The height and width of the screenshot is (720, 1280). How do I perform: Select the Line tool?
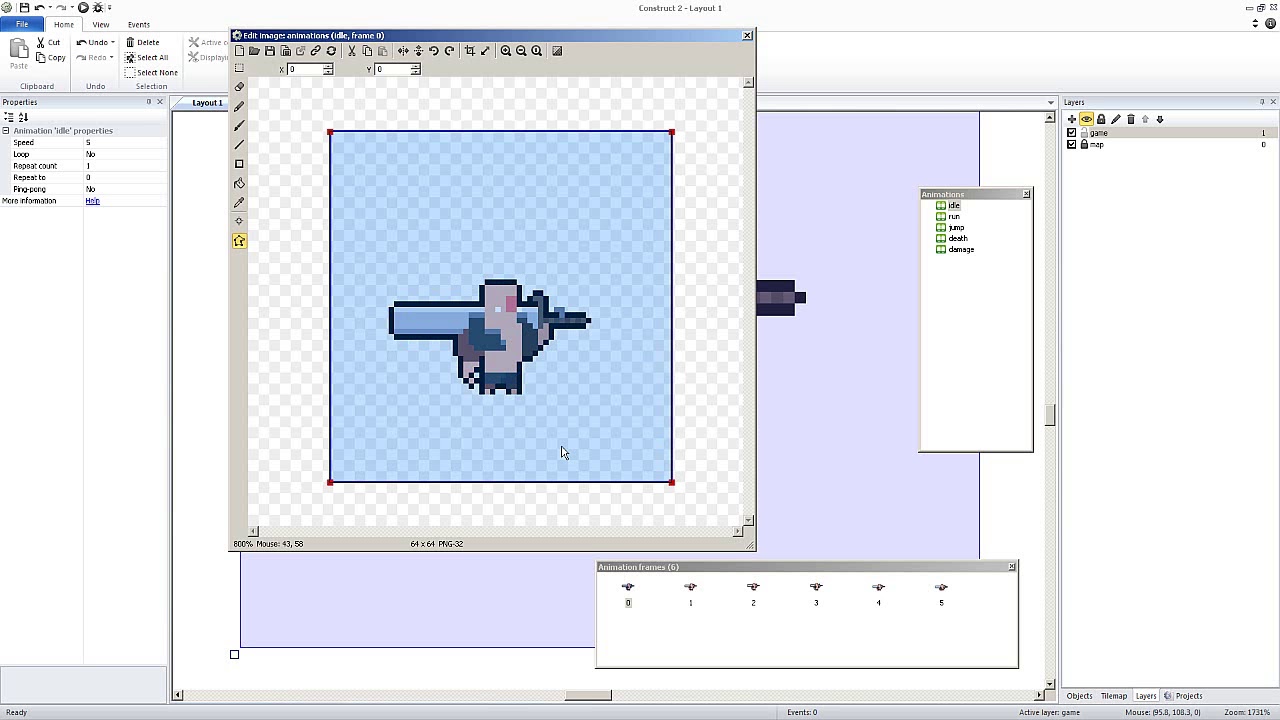[x=239, y=145]
